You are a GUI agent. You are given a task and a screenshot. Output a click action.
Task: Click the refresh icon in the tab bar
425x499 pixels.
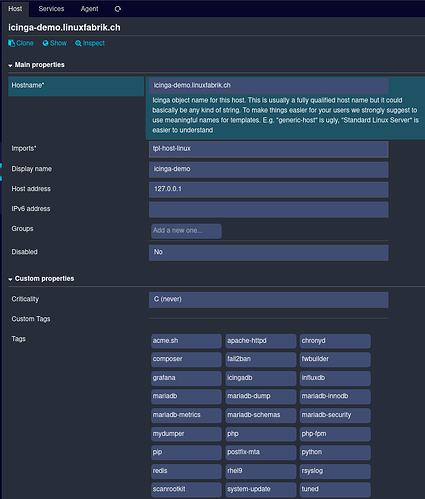pos(118,9)
